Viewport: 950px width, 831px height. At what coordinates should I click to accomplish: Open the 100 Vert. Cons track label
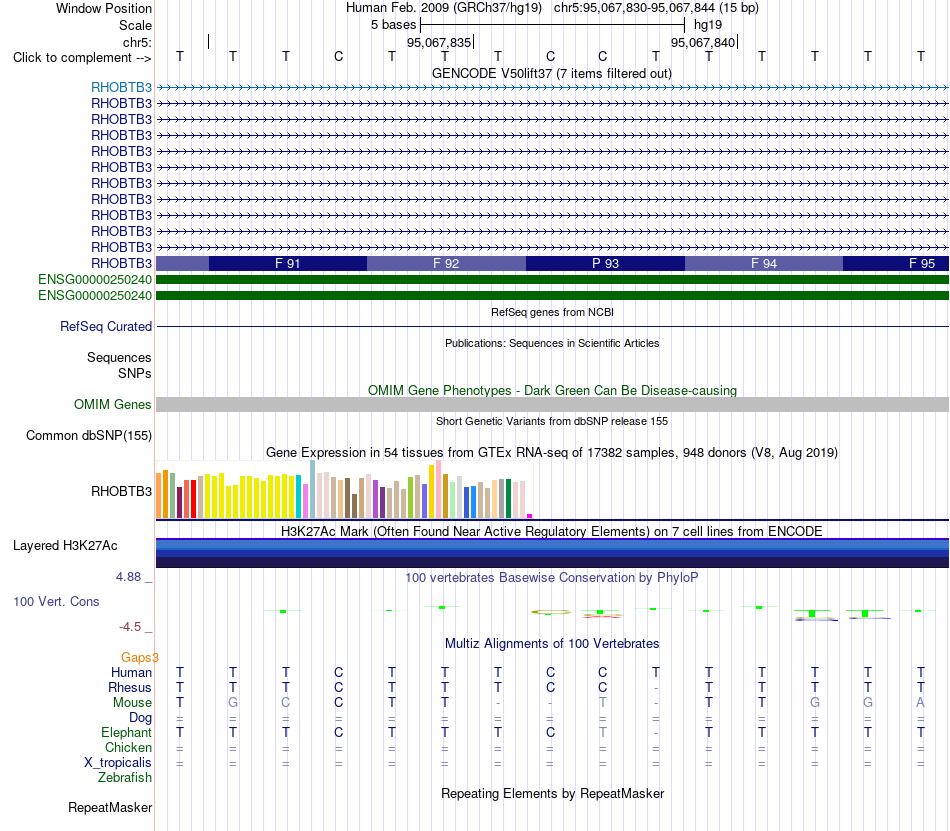pos(56,601)
